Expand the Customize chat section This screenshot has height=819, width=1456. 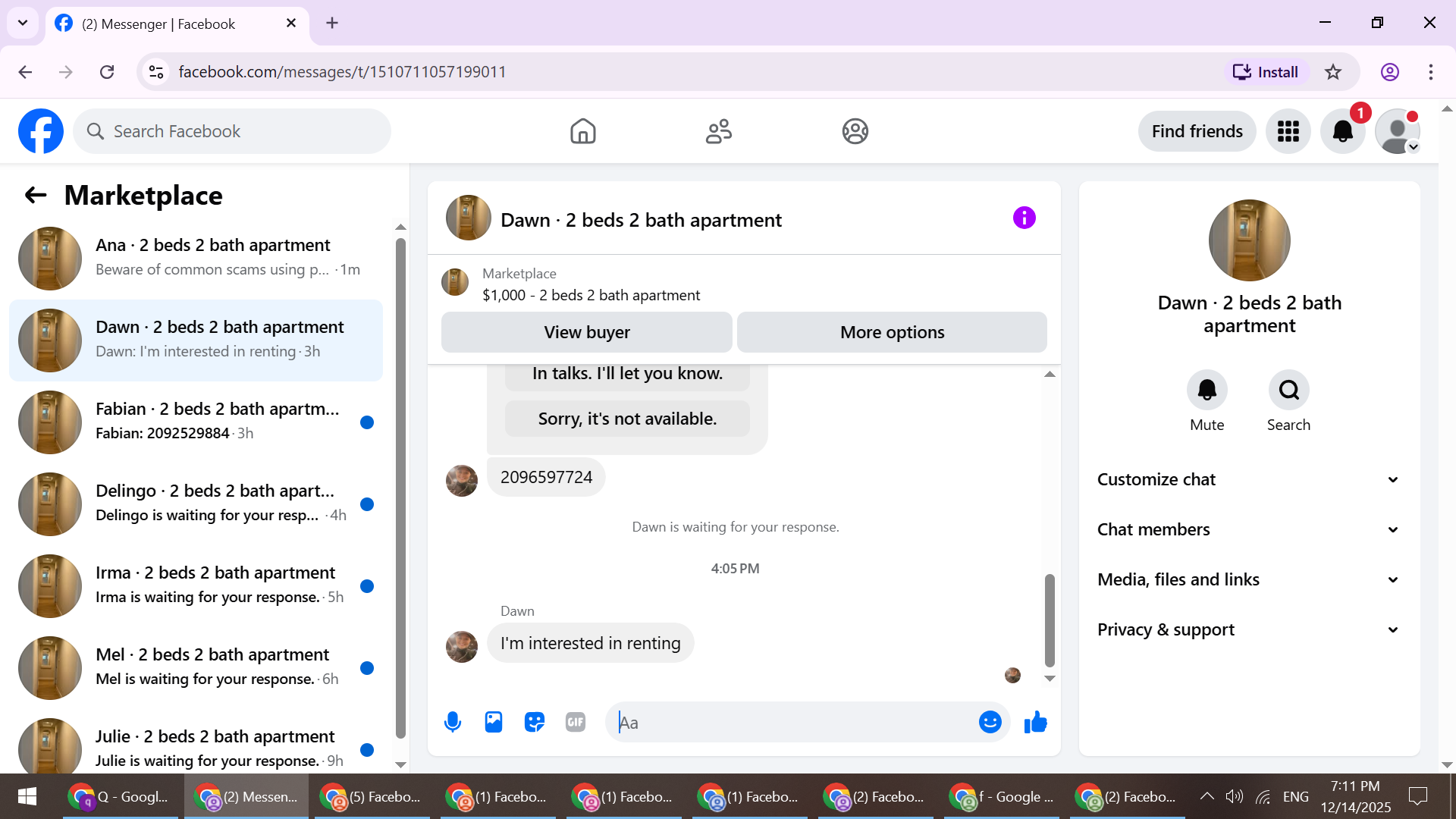pyautogui.click(x=1247, y=479)
